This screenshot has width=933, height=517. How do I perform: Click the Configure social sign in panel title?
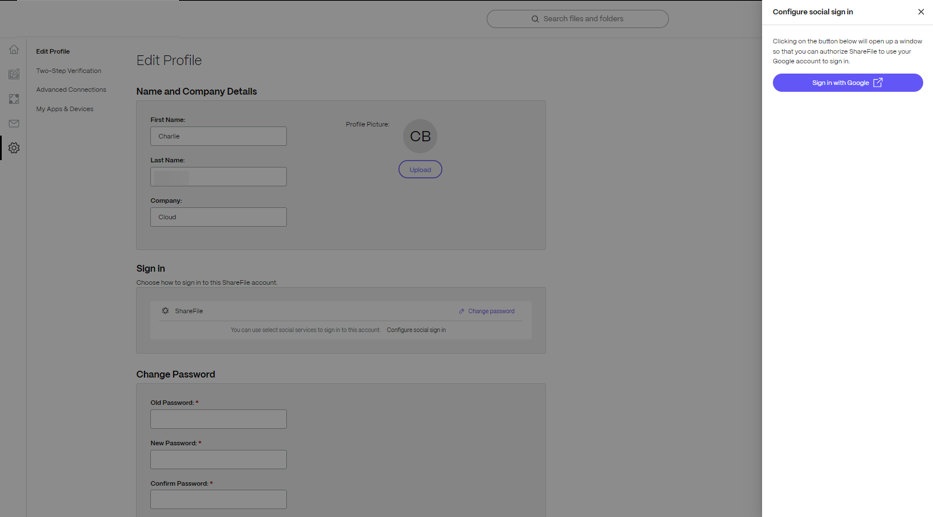coord(812,12)
